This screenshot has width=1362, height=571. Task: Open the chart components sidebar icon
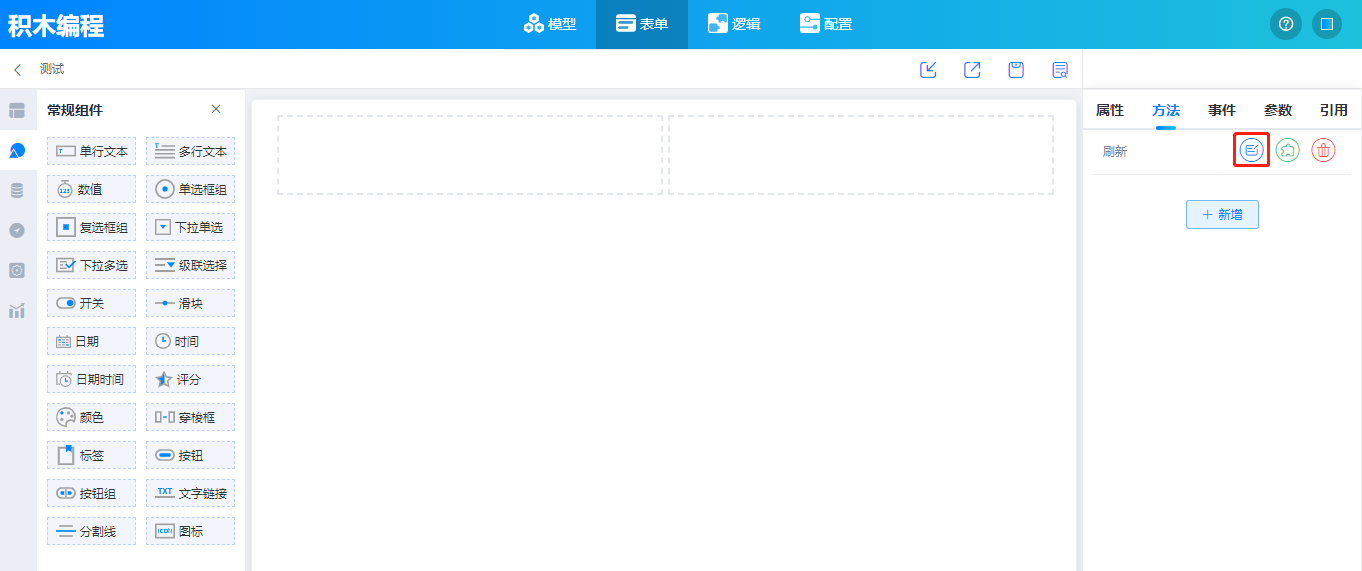coord(17,310)
